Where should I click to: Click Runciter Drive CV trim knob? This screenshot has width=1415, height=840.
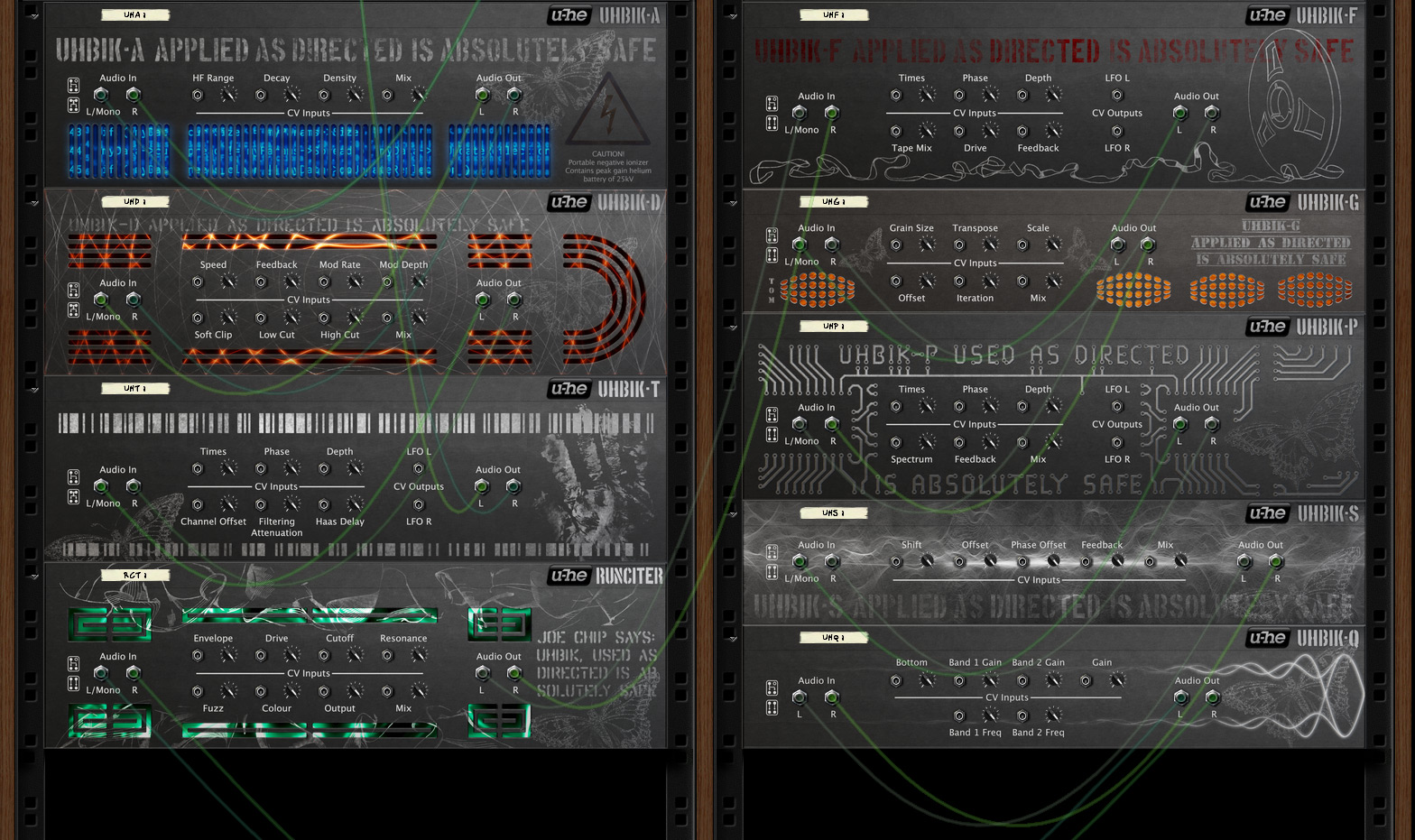click(292, 655)
